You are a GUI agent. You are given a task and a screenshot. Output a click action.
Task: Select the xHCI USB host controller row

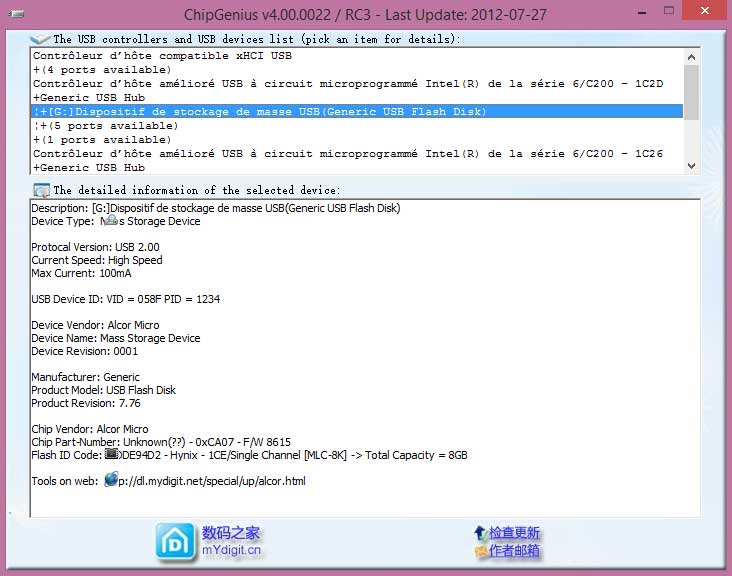coord(357,56)
